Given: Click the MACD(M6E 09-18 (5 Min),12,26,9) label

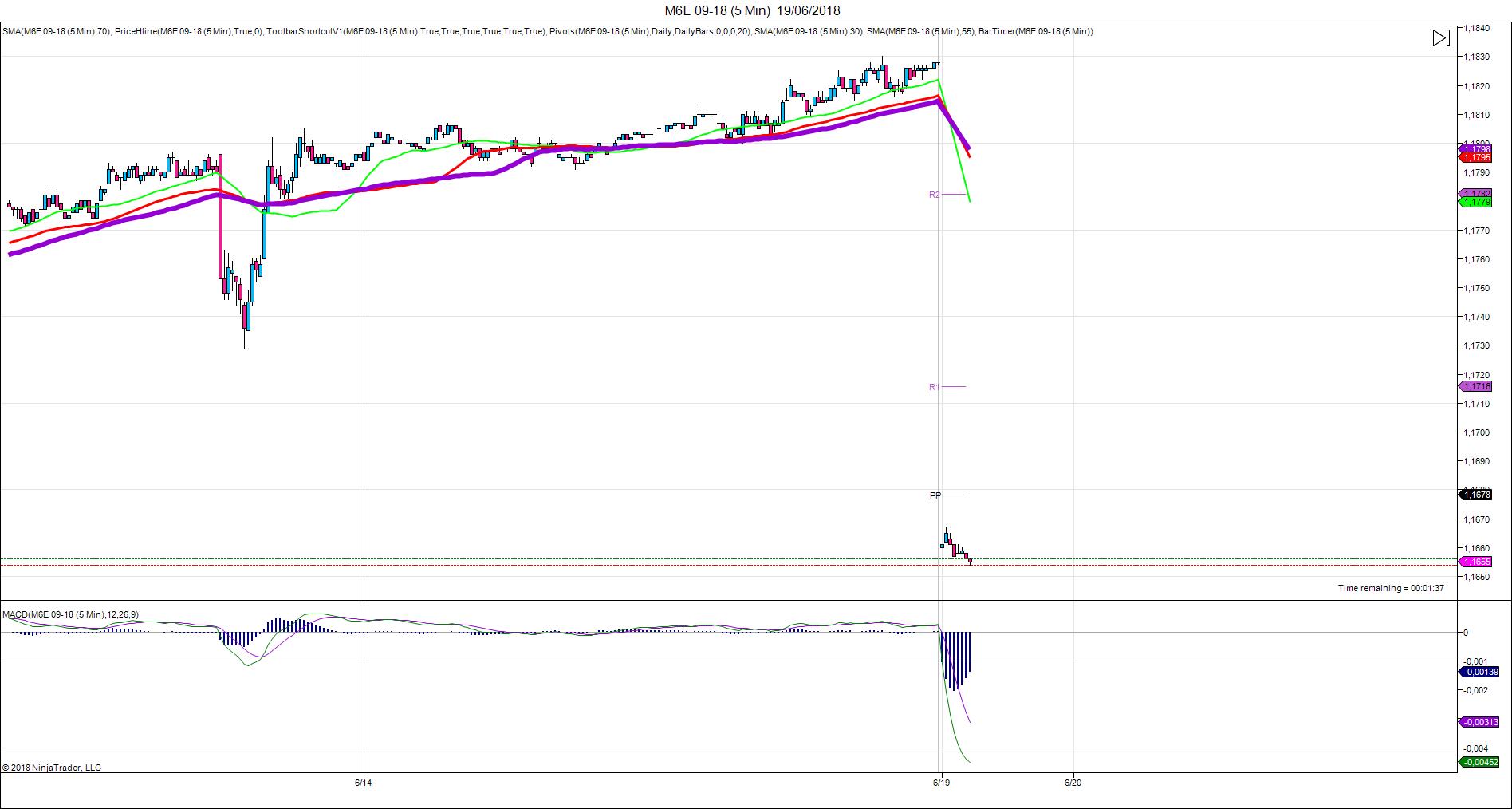Looking at the screenshot, I should click(70, 614).
